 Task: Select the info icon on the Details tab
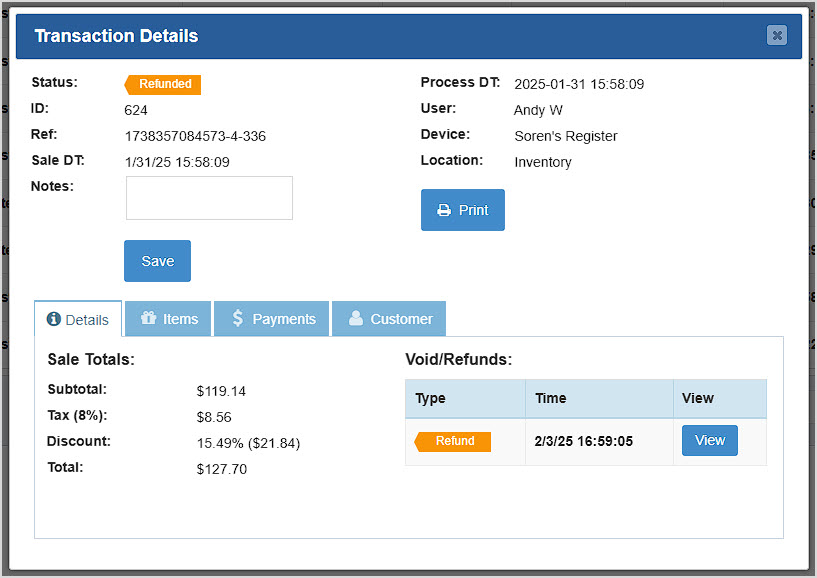tap(56, 318)
